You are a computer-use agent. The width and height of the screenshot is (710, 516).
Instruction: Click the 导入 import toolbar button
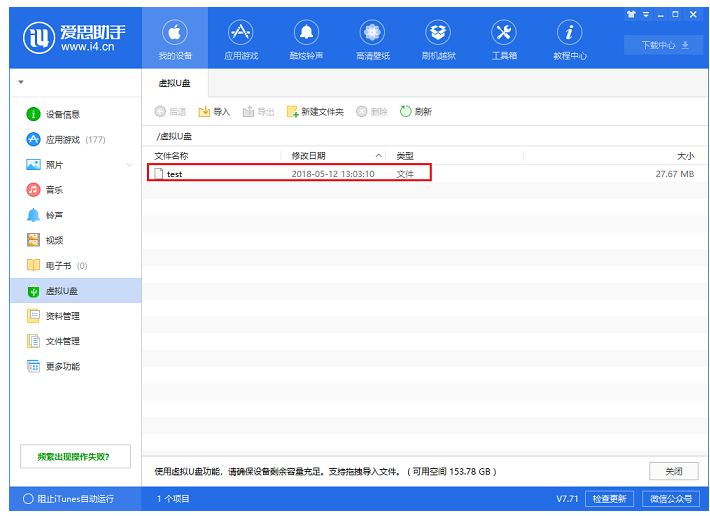click(x=214, y=111)
